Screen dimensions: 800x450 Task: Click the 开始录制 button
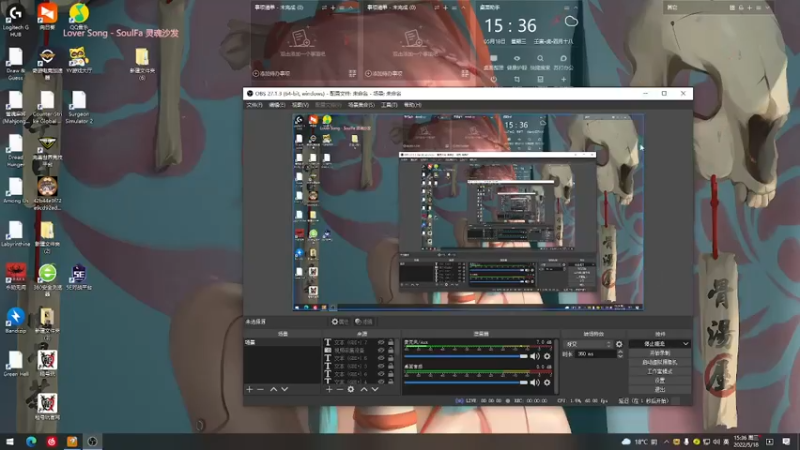click(x=660, y=353)
